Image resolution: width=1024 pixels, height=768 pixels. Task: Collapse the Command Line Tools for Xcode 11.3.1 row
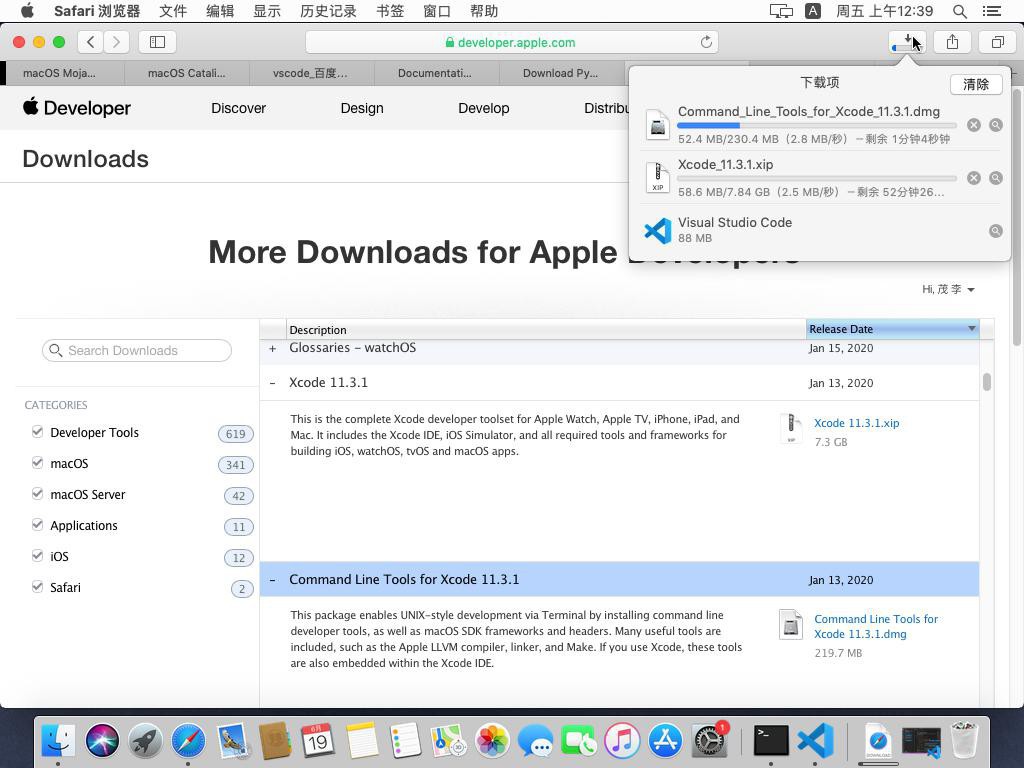[x=272, y=580]
